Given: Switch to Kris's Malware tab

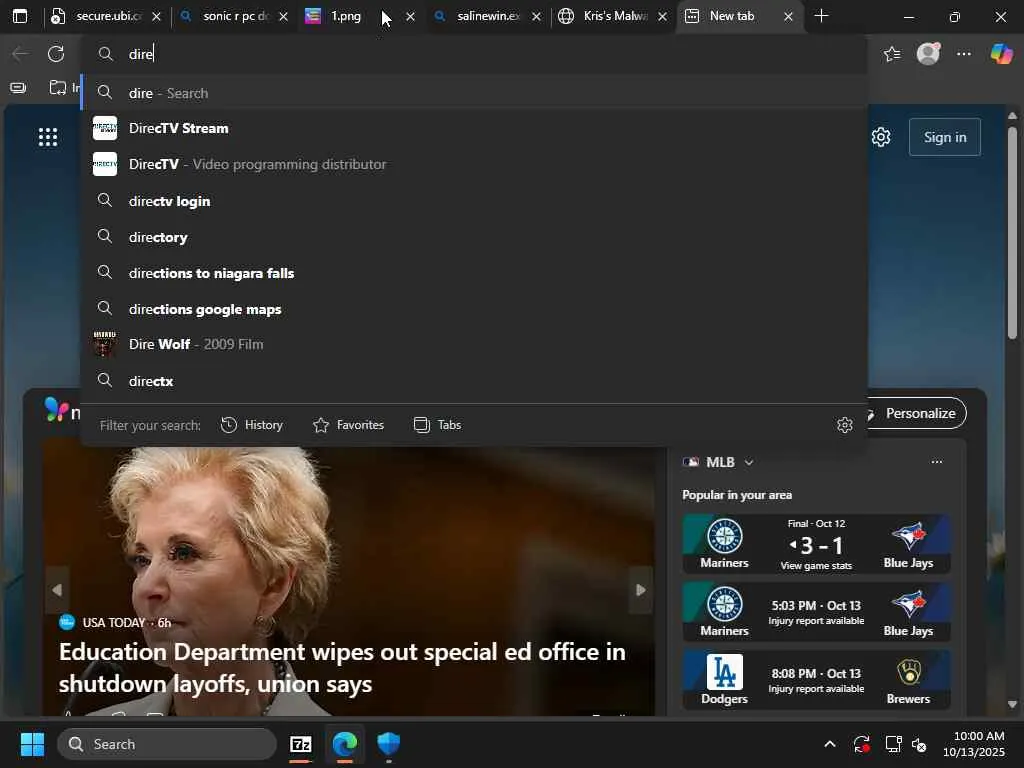Looking at the screenshot, I should click(x=614, y=16).
